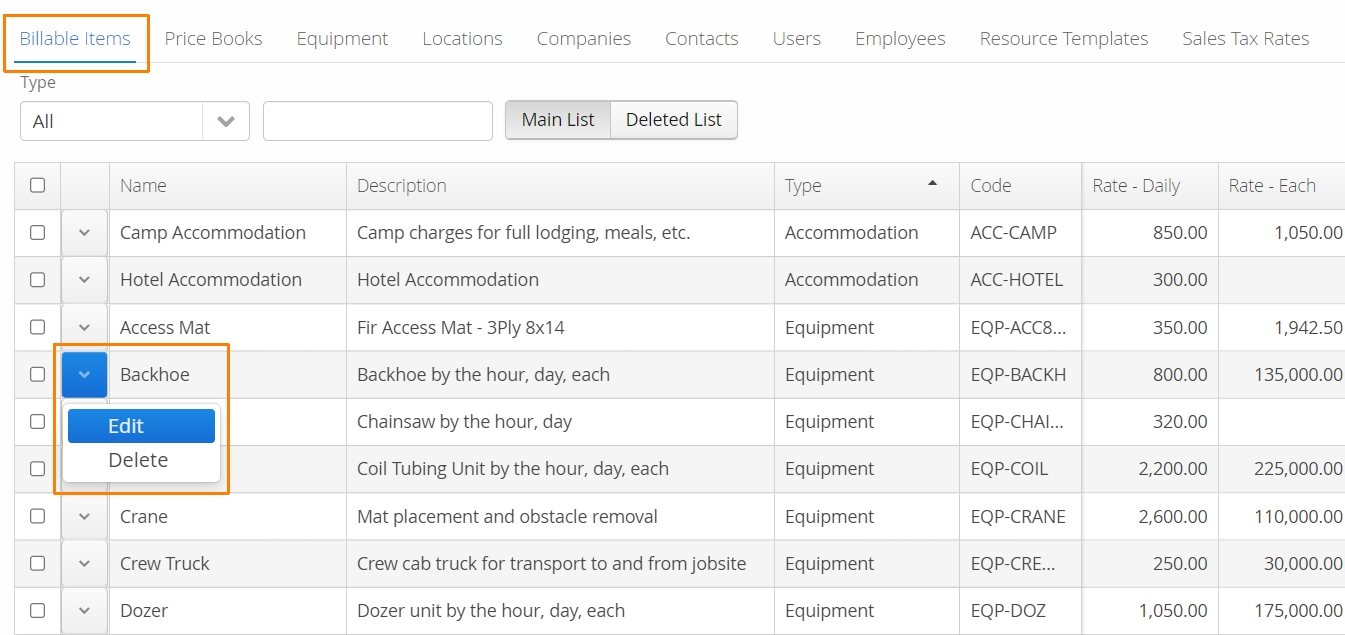Click the Dozer name cell

click(228, 610)
